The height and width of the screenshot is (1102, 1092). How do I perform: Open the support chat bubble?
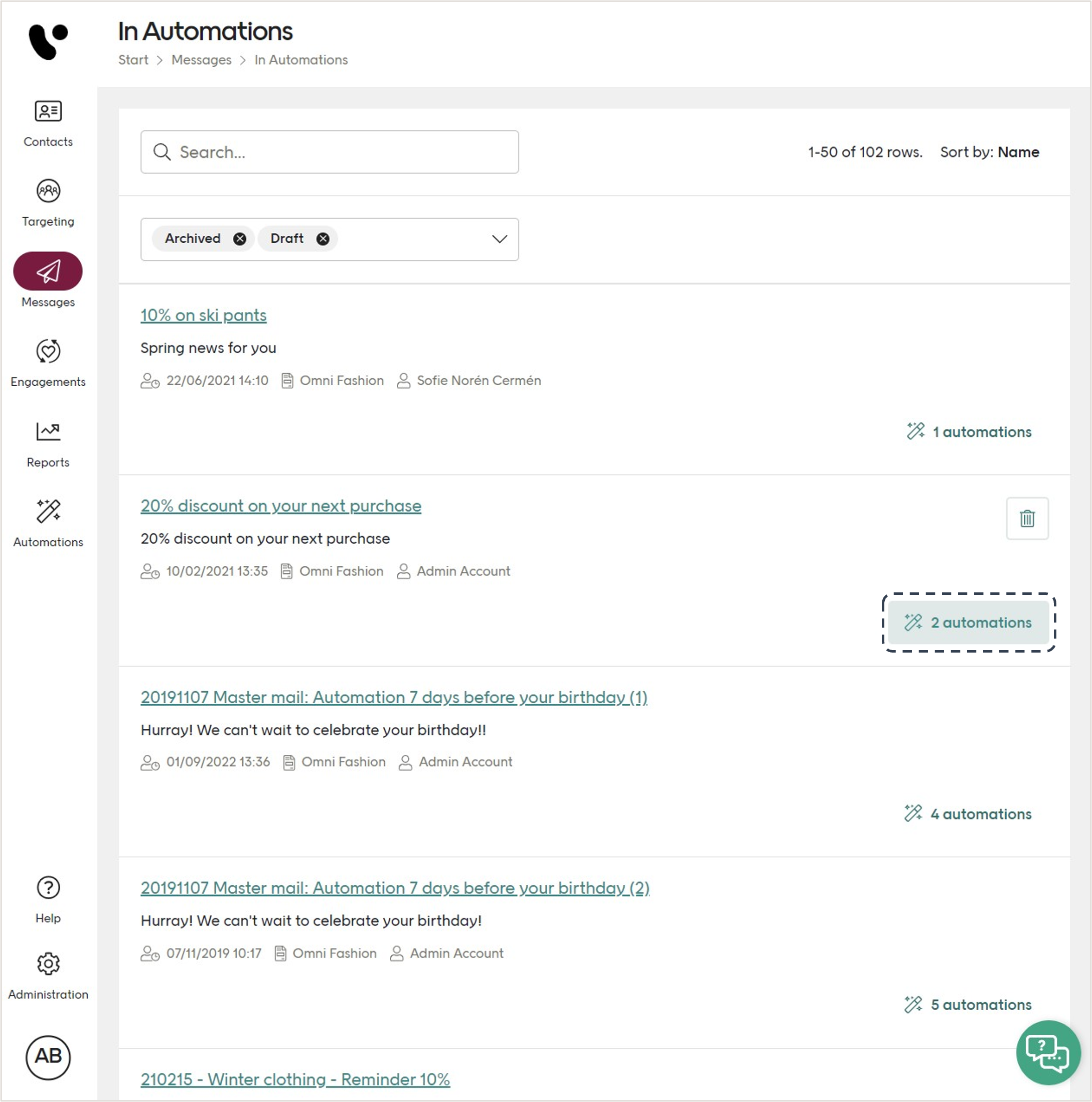pyautogui.click(x=1049, y=1052)
